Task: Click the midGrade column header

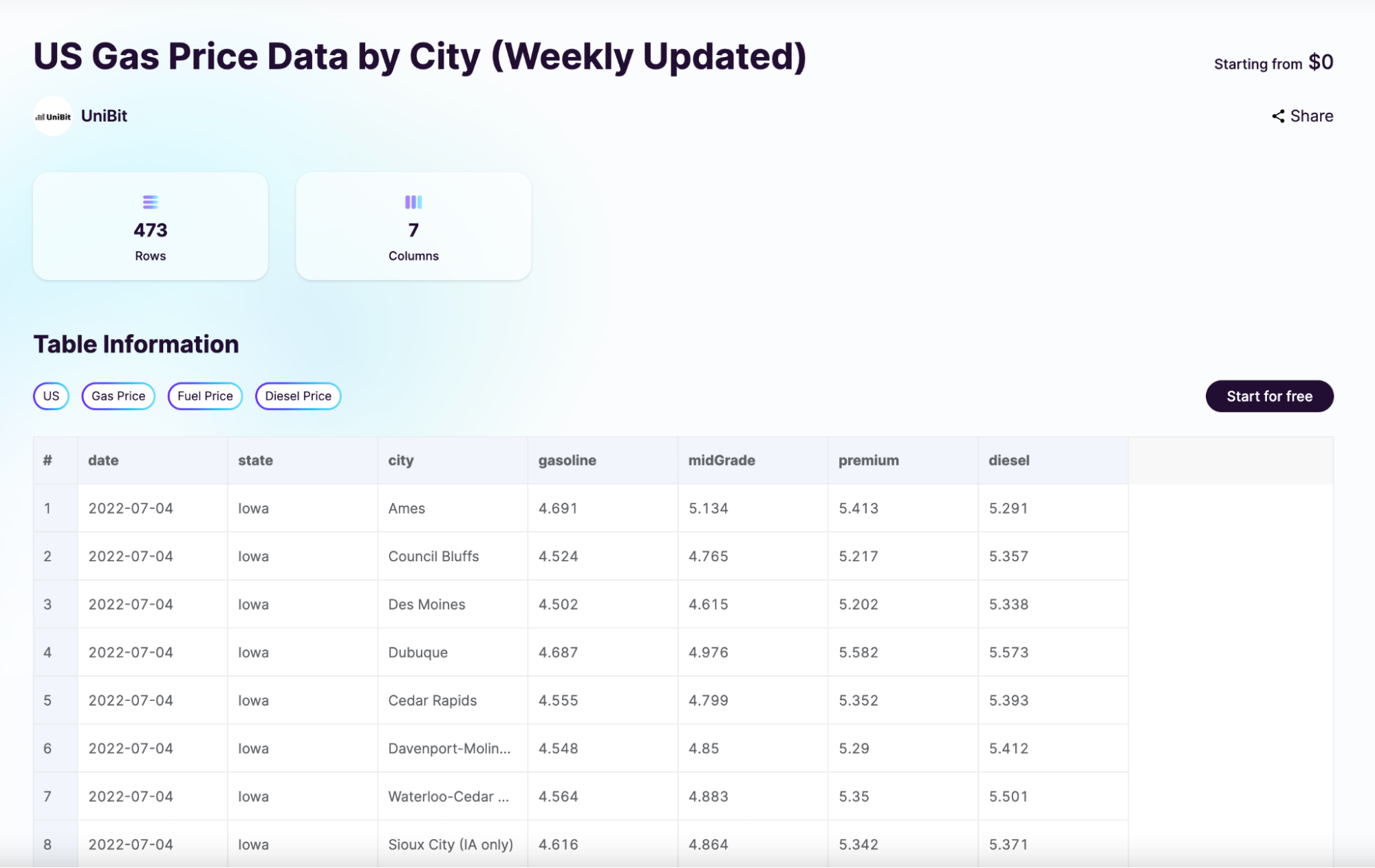Action: [x=722, y=460]
